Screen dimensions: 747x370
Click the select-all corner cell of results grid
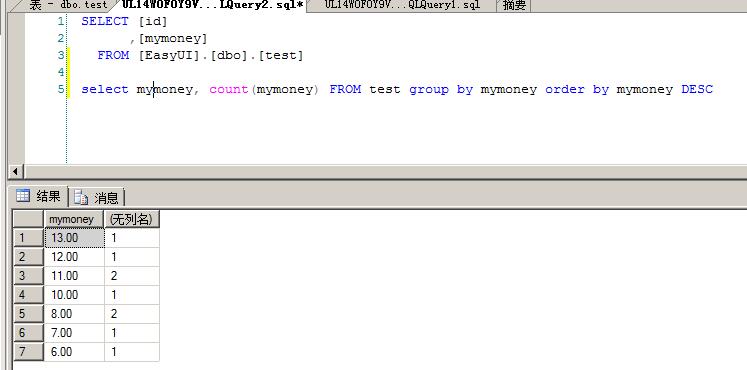tap(28, 219)
